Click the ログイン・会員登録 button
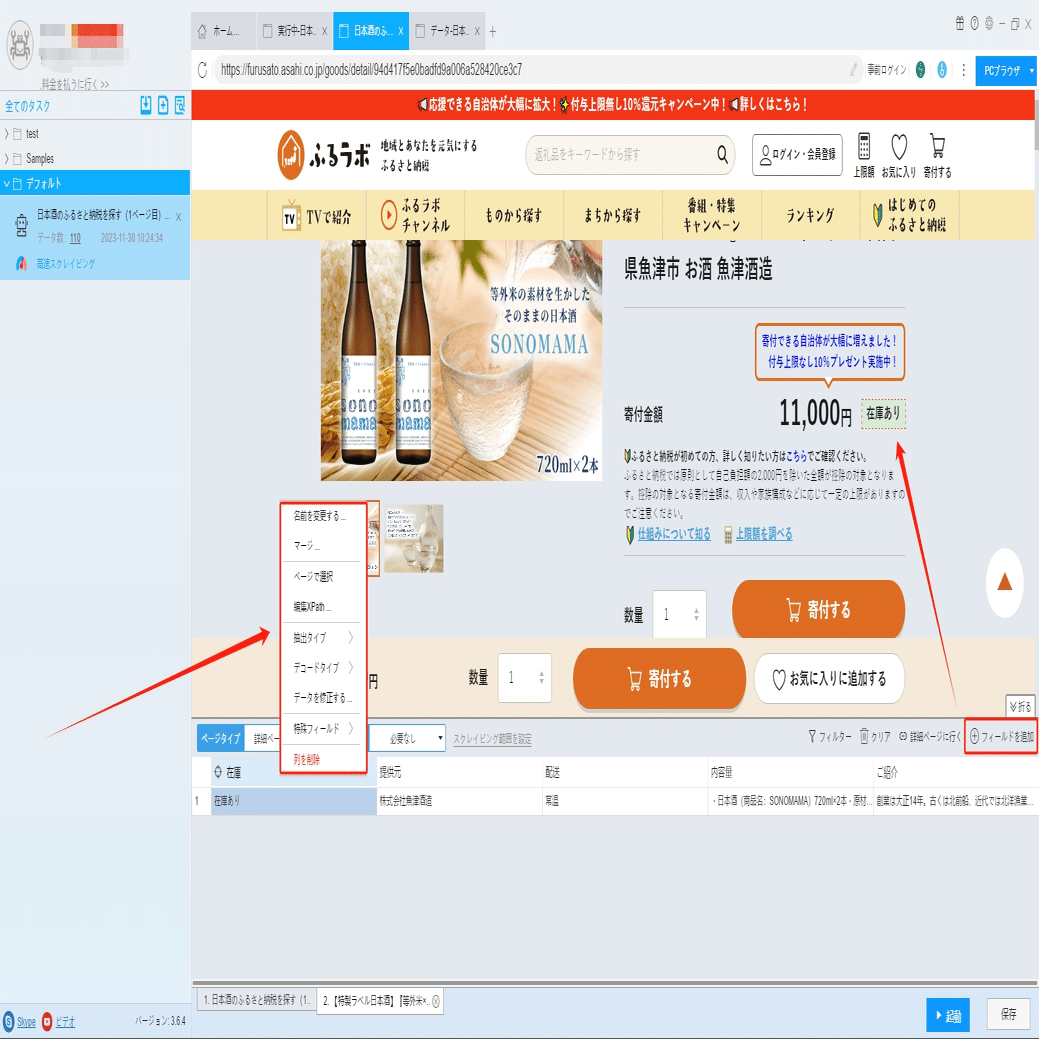The width and height of the screenshot is (1039, 1039). click(797, 155)
